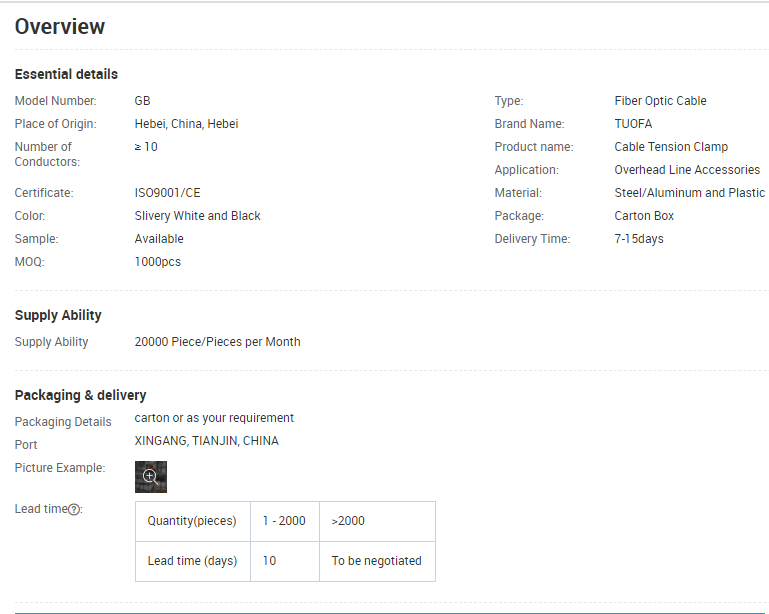Select the 'Sample:' label
This screenshot has width=769, height=614.
tap(36, 239)
